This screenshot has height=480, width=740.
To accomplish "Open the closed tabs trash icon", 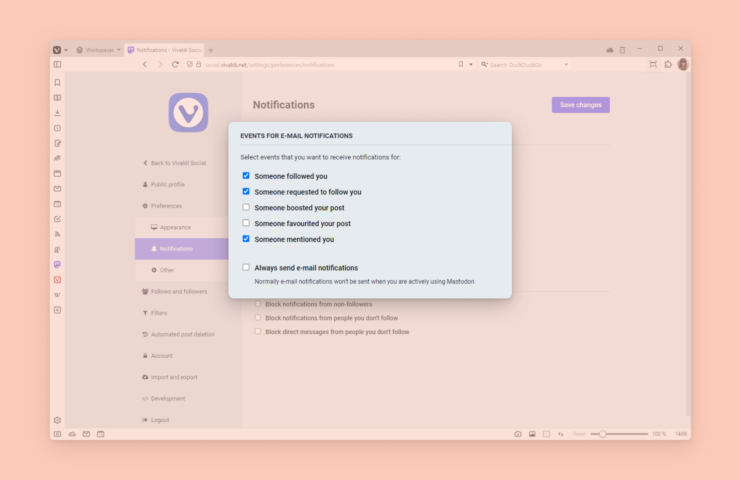I will (622, 50).
